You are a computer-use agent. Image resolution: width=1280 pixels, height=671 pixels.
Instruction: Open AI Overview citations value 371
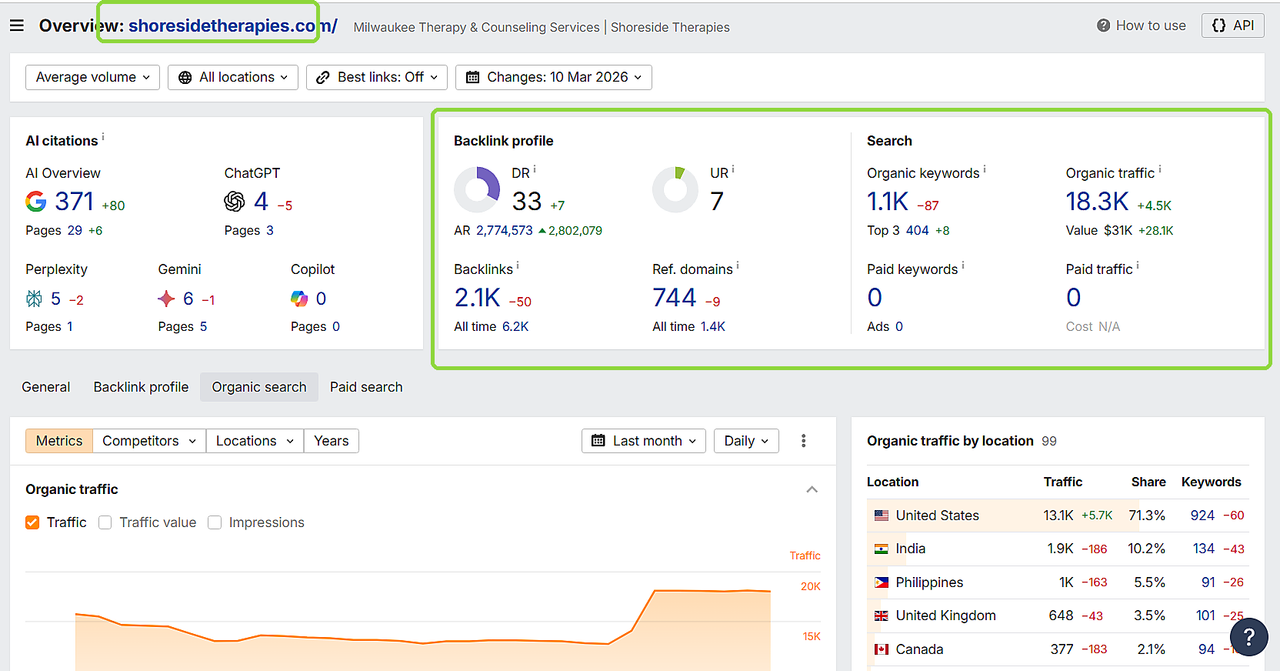click(x=74, y=202)
